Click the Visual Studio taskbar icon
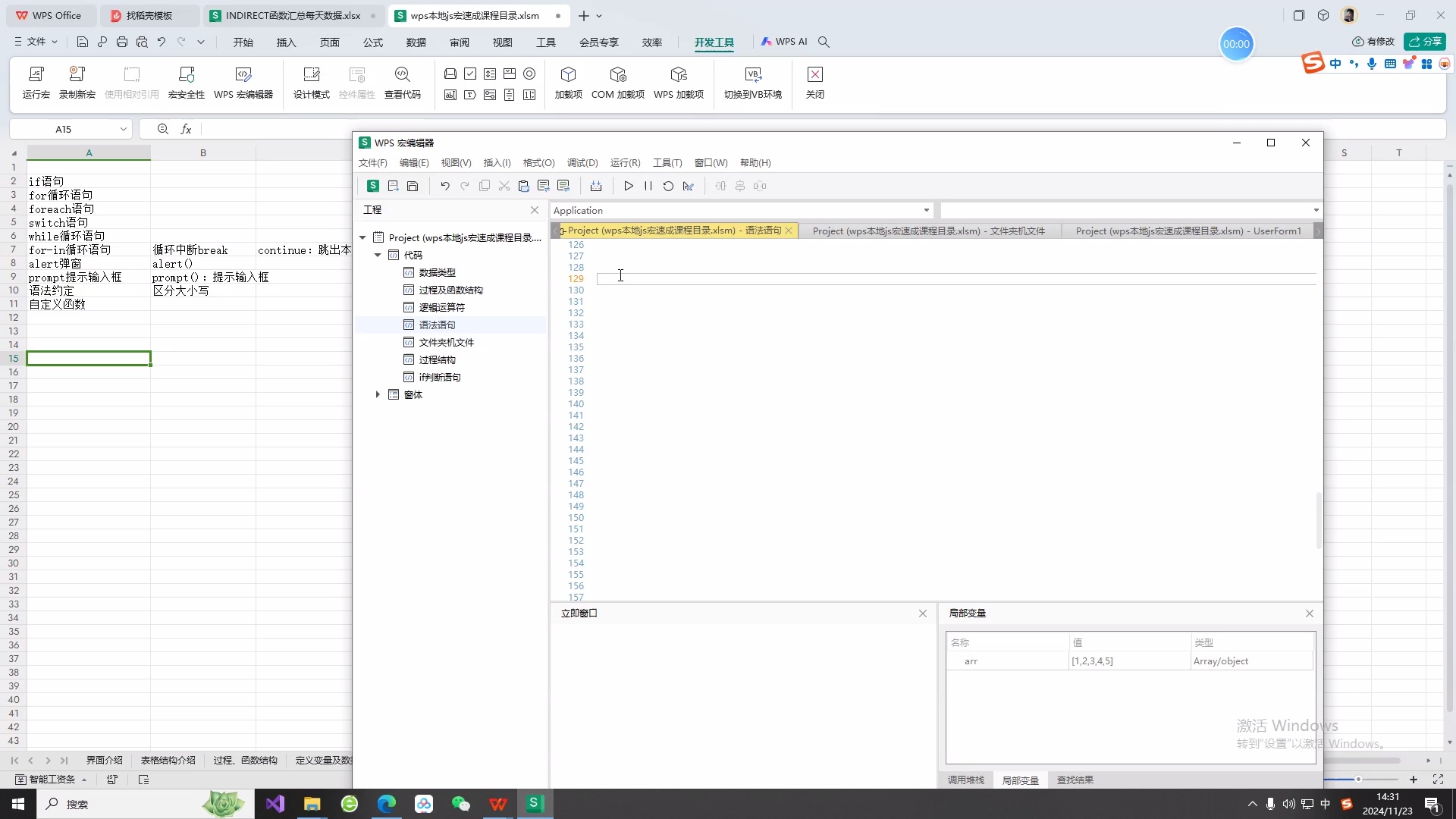The image size is (1456, 819). click(x=275, y=804)
